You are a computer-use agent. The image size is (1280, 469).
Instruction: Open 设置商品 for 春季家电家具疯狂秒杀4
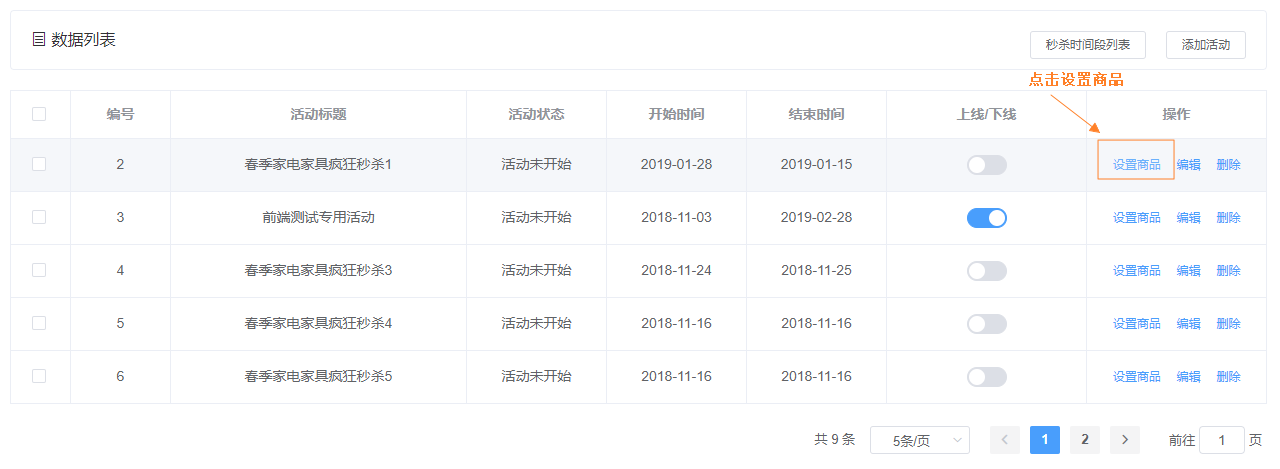(x=1136, y=324)
